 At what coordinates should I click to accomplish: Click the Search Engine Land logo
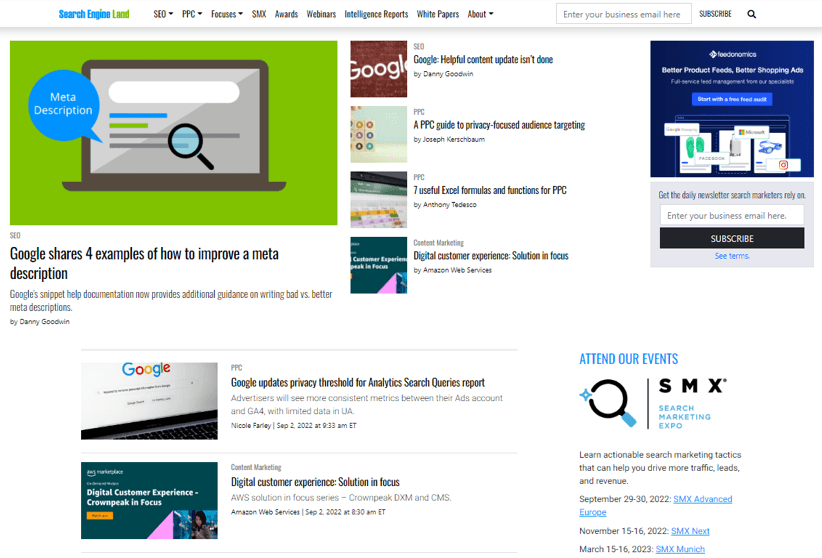pos(94,14)
